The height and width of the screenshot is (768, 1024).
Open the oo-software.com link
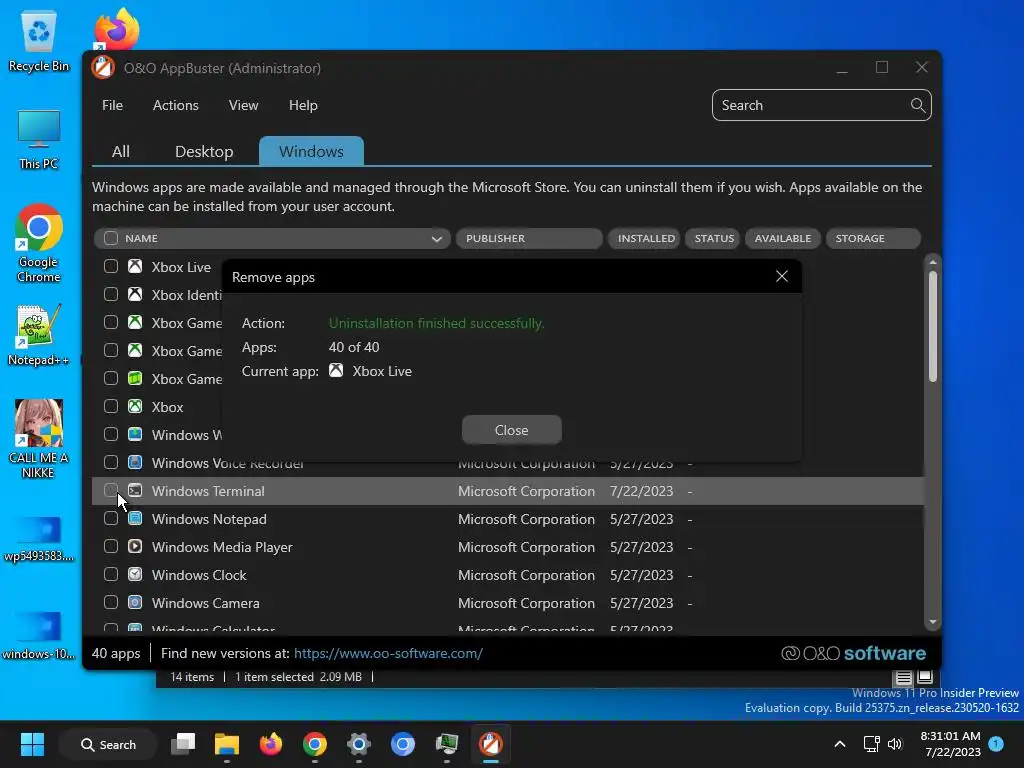pos(388,653)
